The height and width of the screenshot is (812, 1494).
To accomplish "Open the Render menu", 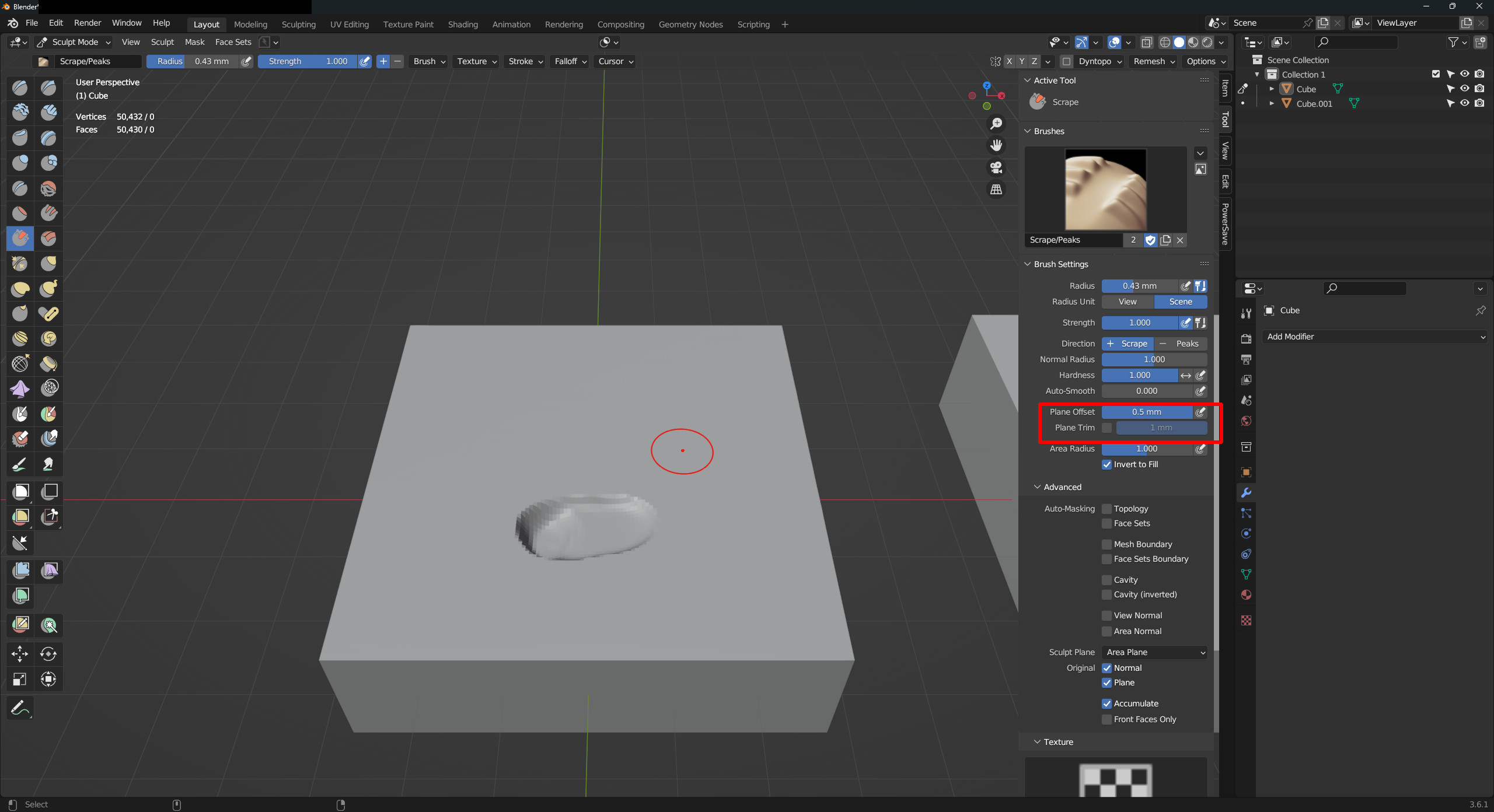I will 88,23.
